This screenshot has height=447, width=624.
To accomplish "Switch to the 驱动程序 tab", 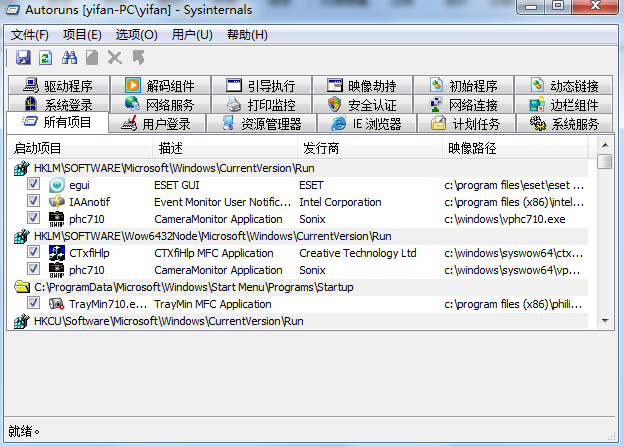I will pyautogui.click(x=58, y=86).
